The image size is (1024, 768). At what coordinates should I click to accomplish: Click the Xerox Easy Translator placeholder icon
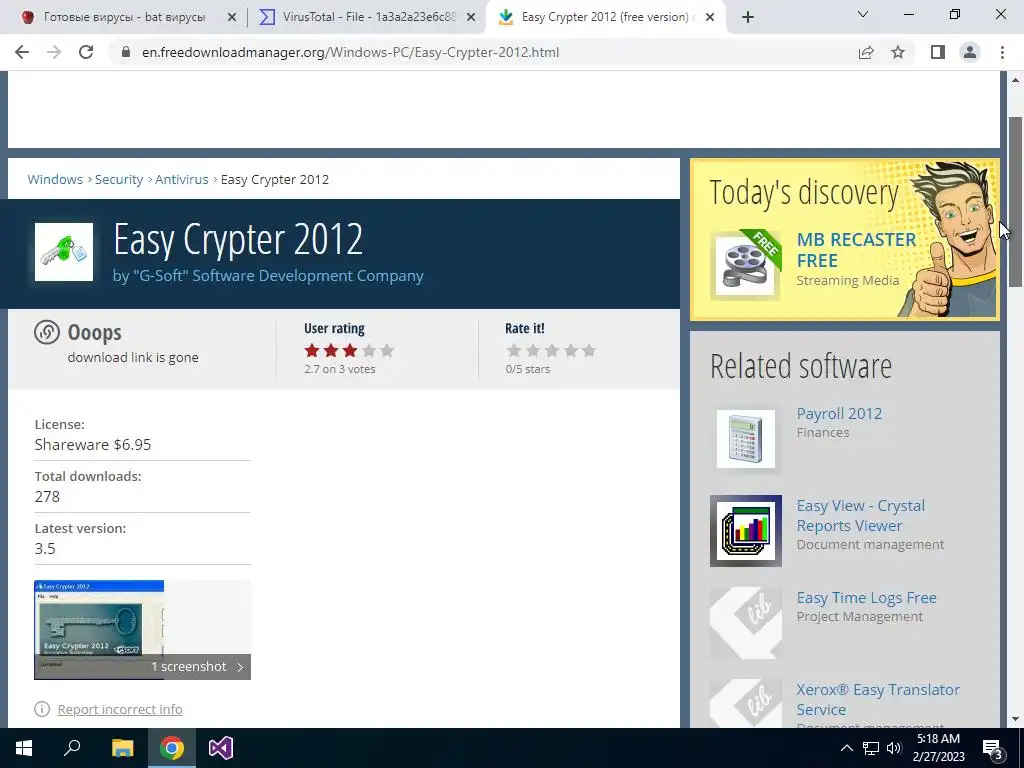tap(746, 704)
